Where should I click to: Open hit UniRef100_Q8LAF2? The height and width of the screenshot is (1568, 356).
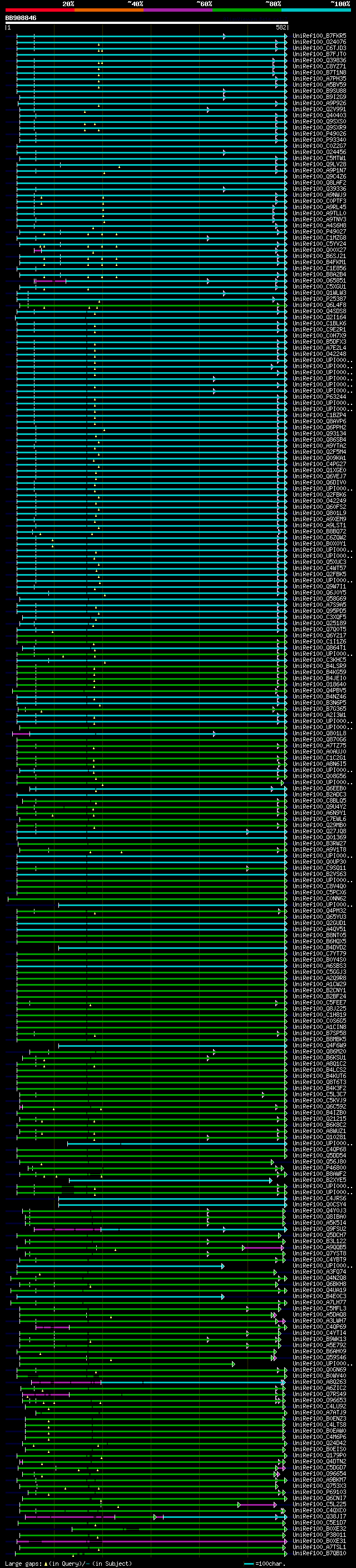coord(319,182)
